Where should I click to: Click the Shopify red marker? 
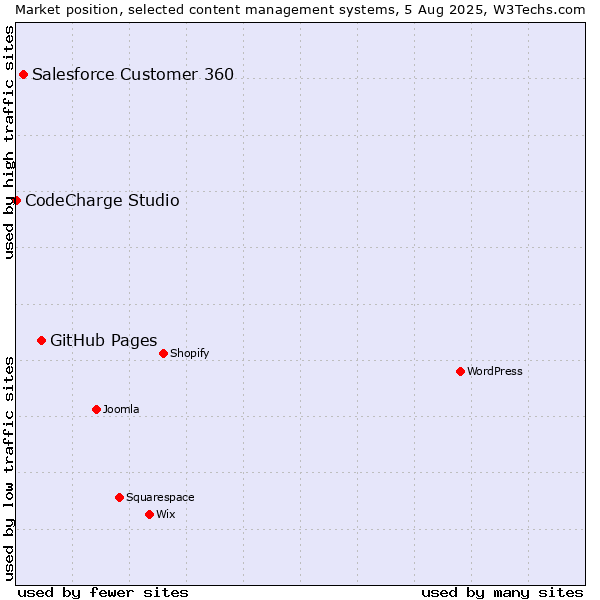pyautogui.click(x=163, y=354)
